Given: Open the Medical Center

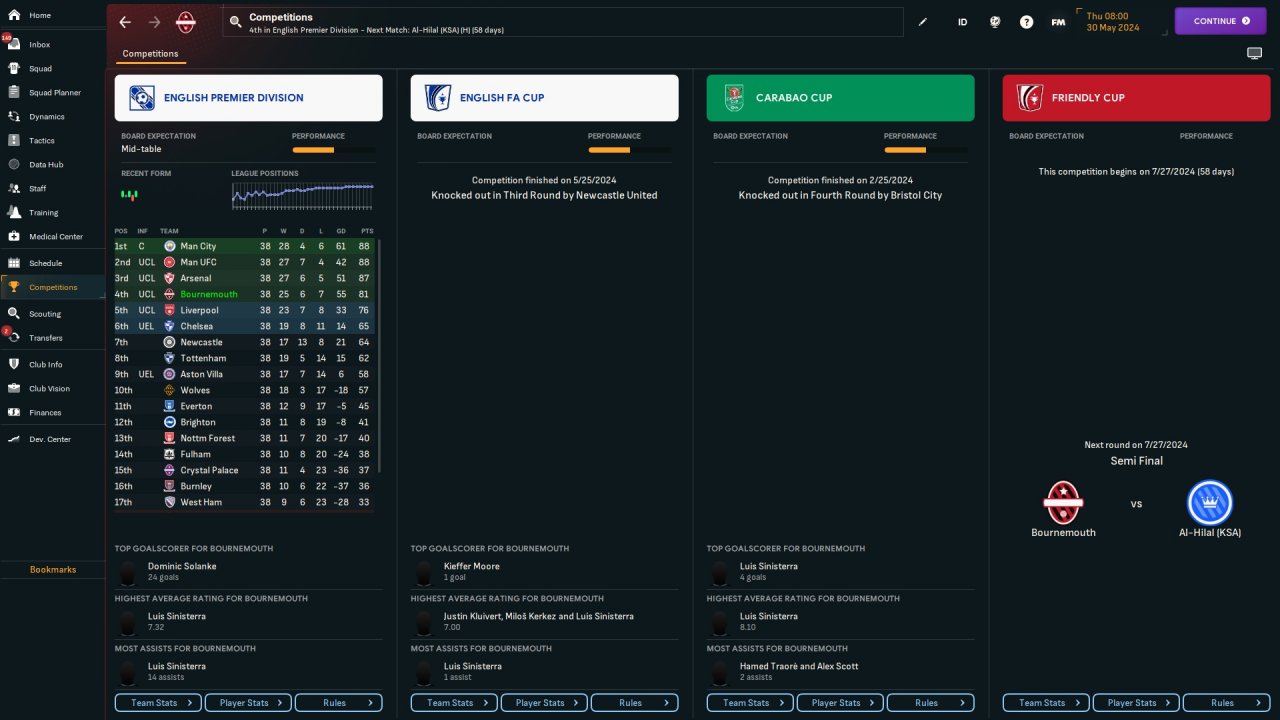Looking at the screenshot, I should tap(56, 237).
